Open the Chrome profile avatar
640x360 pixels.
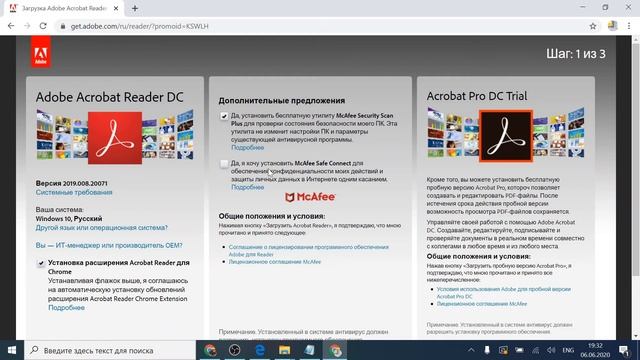point(612,26)
